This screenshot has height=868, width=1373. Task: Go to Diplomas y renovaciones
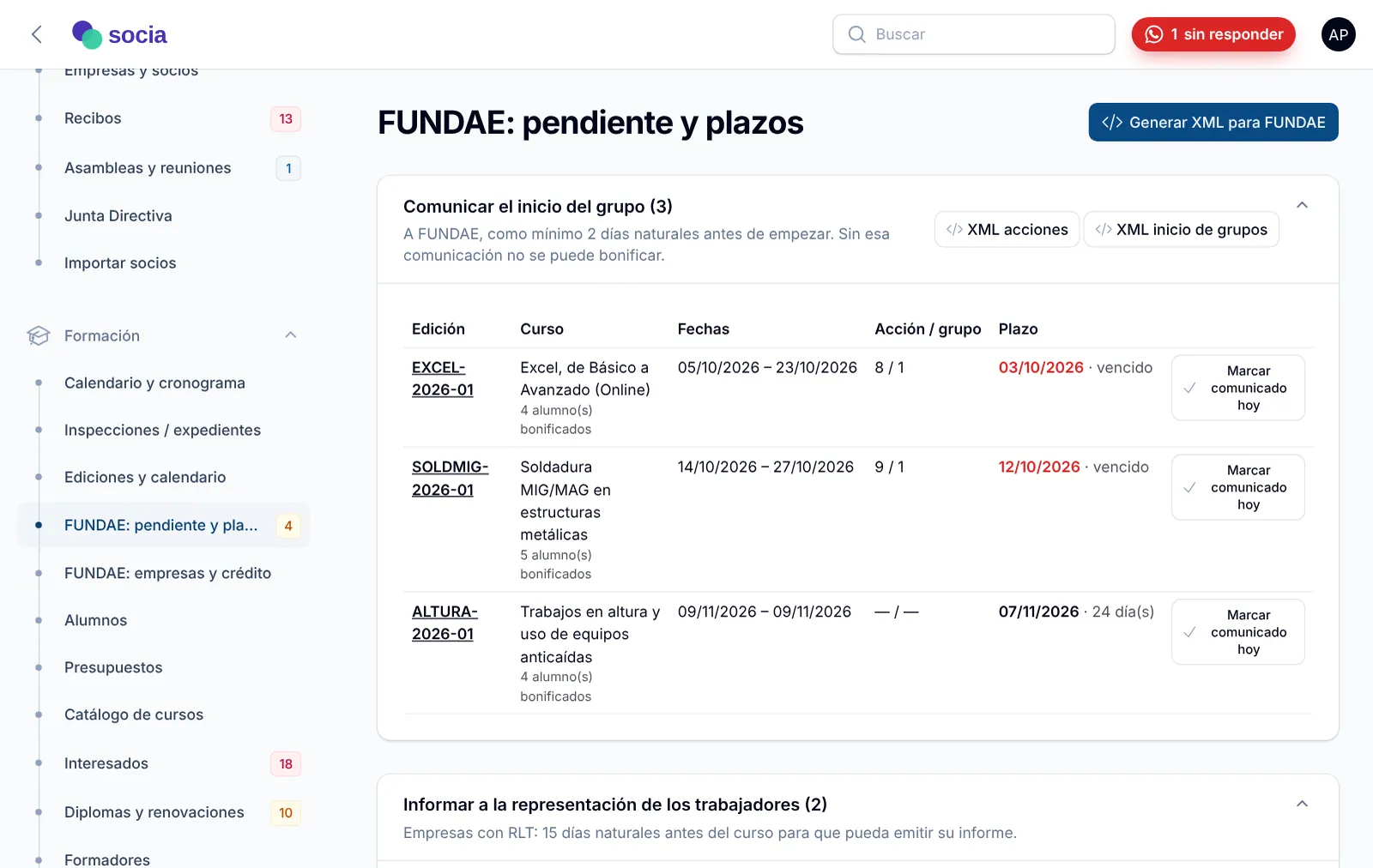point(154,812)
